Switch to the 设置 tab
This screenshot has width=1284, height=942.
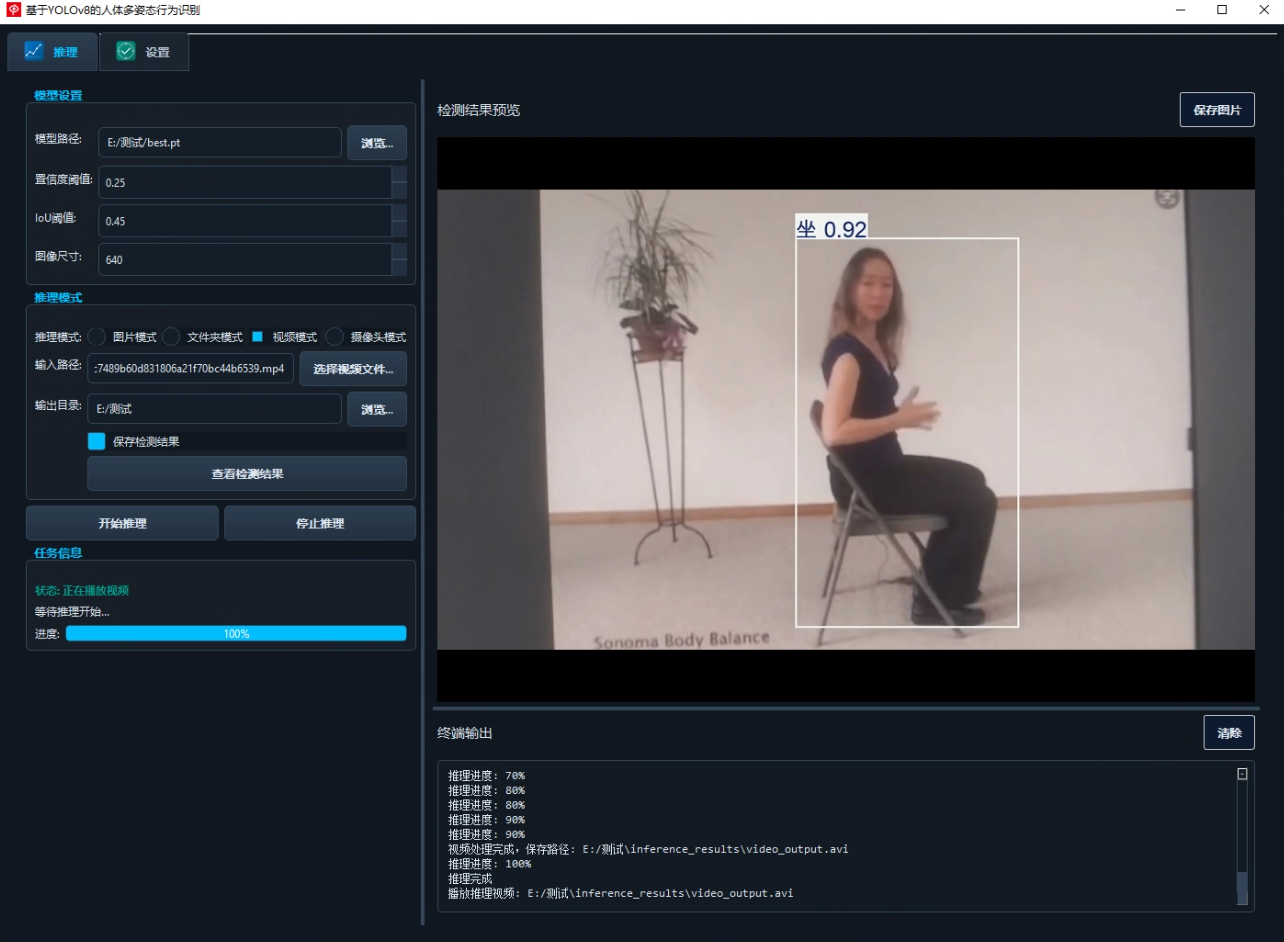(x=144, y=52)
